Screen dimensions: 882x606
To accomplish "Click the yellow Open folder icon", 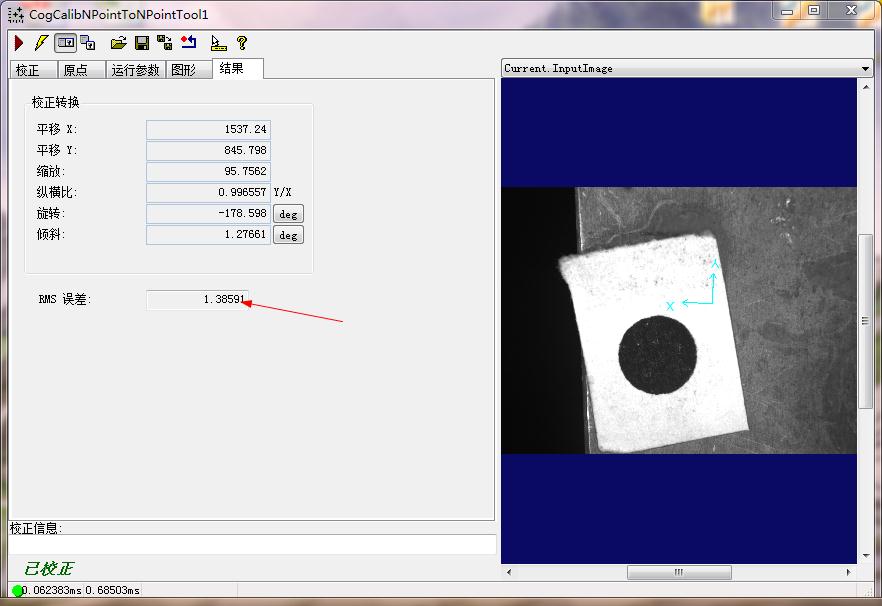I will (118, 43).
